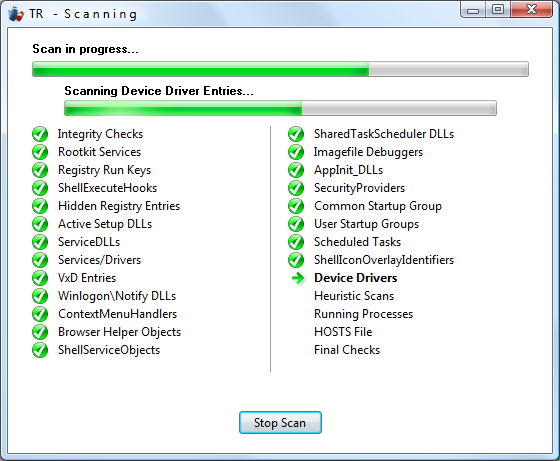Click the Scanning Device Driver Entries status text
The image size is (560, 461).
159,91
